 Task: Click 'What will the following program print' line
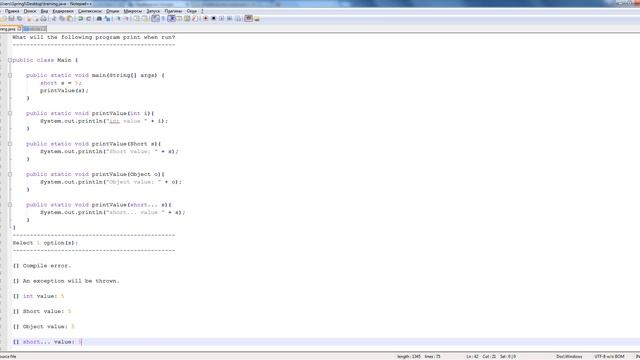[x=93, y=37]
